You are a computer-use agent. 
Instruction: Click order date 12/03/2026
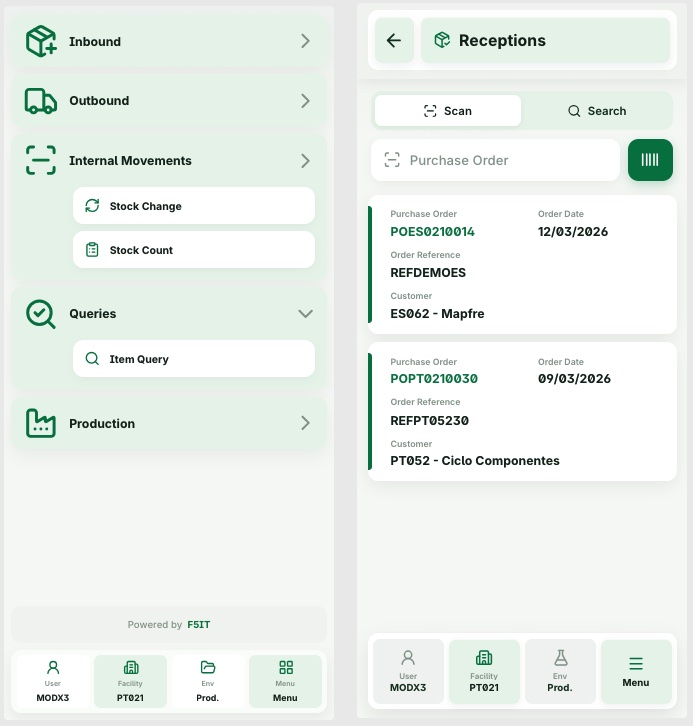[573, 232]
